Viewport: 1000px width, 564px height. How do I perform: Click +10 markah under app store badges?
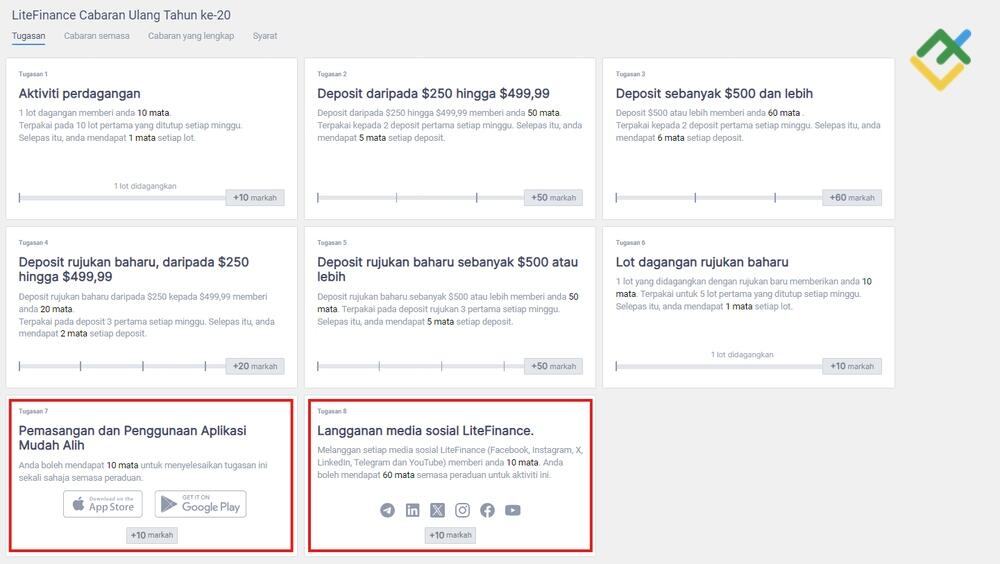point(152,535)
